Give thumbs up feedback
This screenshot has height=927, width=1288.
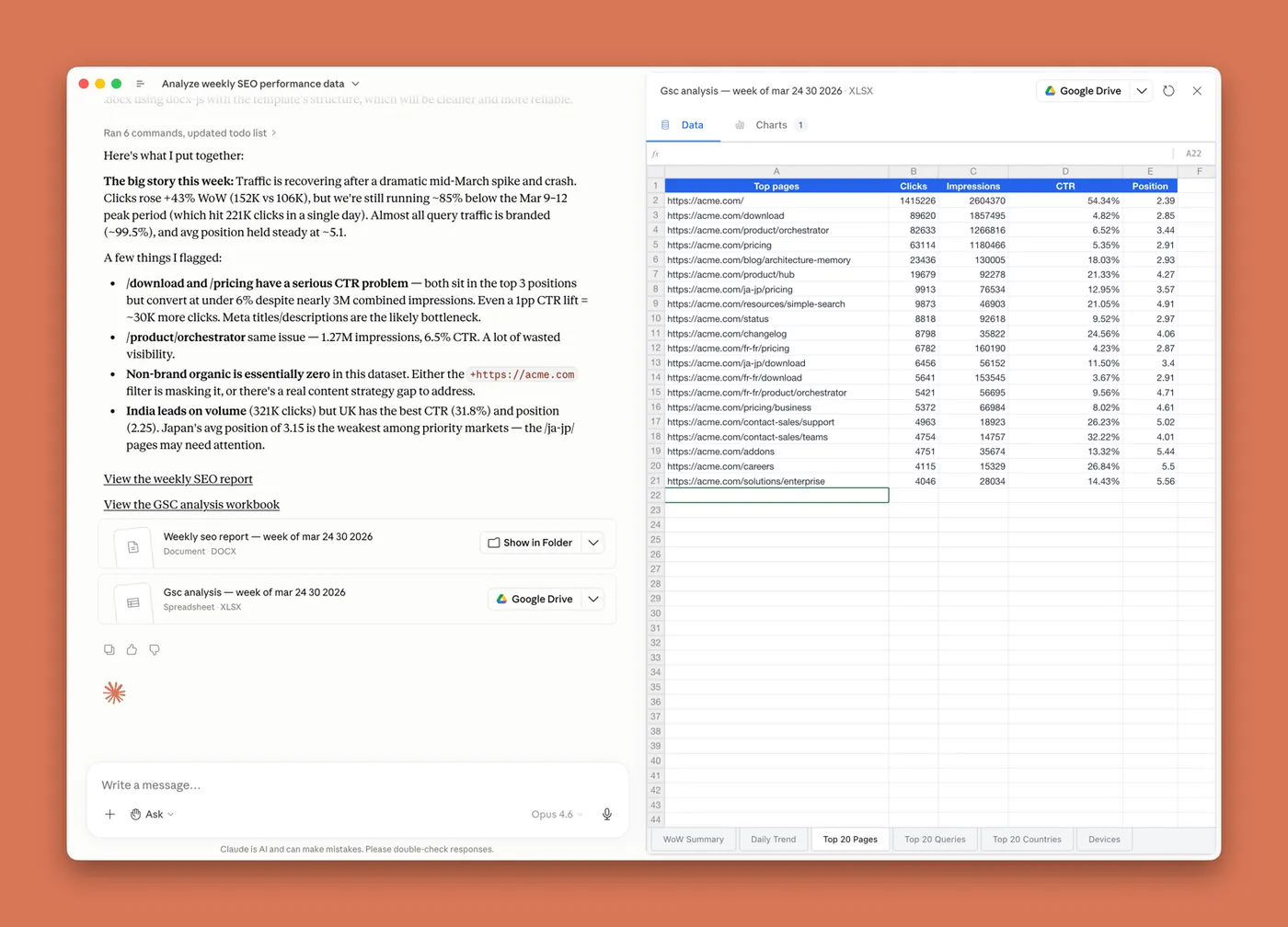tap(132, 649)
